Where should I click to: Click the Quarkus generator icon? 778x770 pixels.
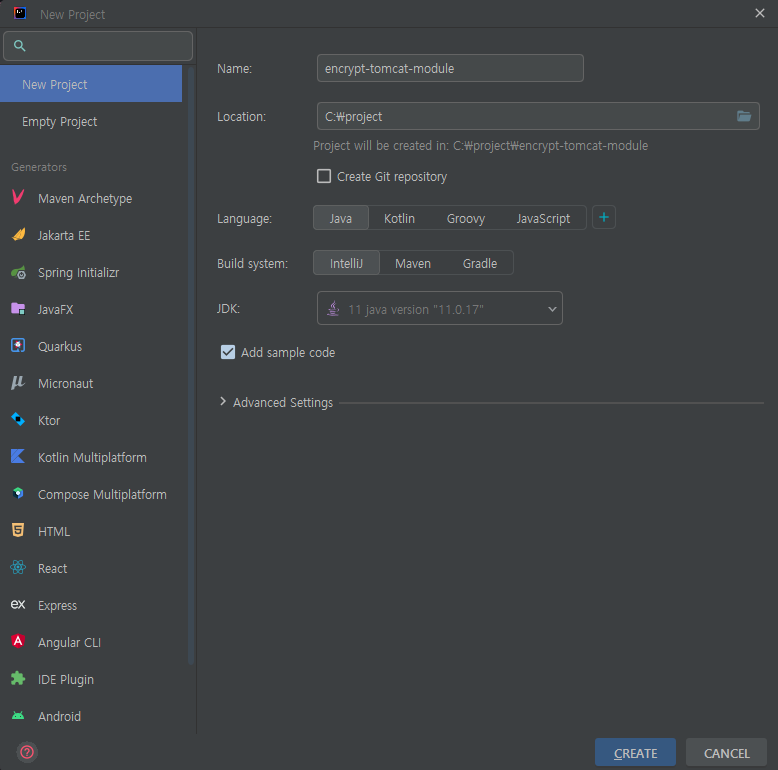18,346
